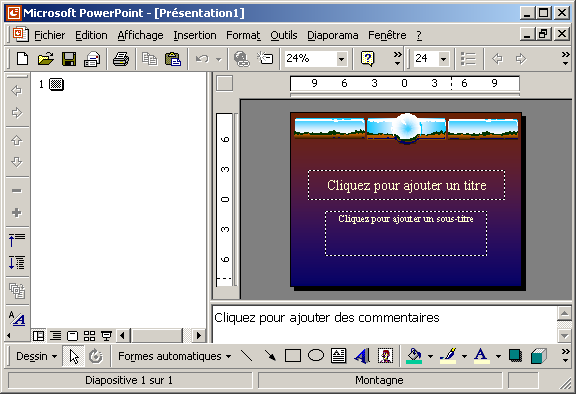This screenshot has width=576, height=394.
Task: Switch to Outline view
Action: coord(55,336)
